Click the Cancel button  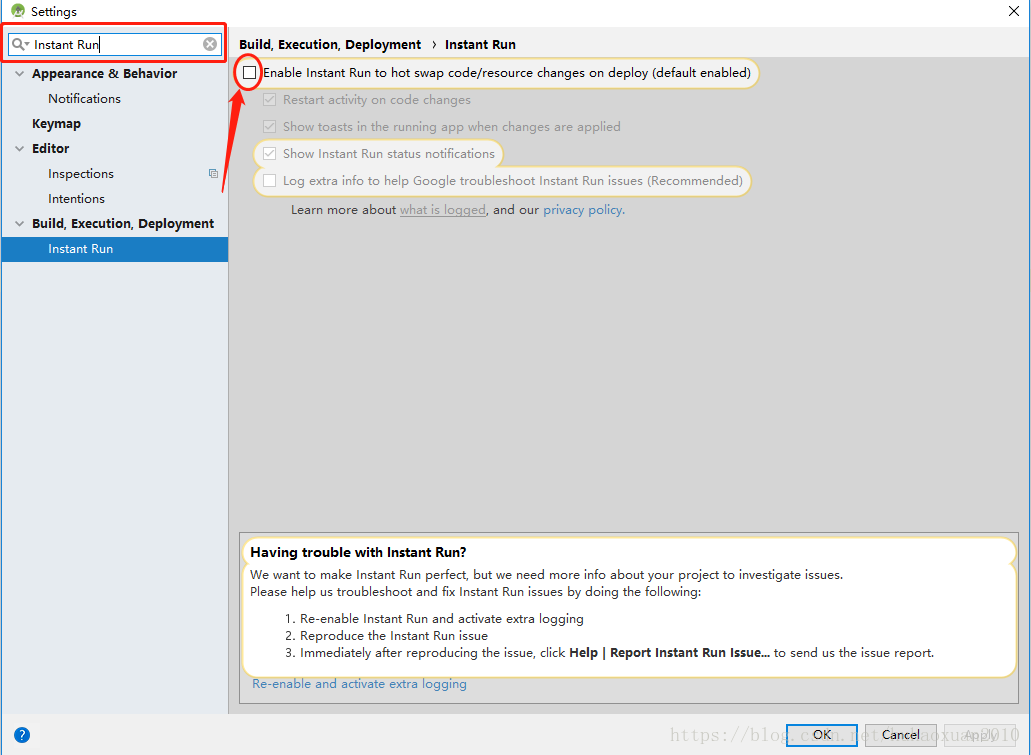pos(900,735)
